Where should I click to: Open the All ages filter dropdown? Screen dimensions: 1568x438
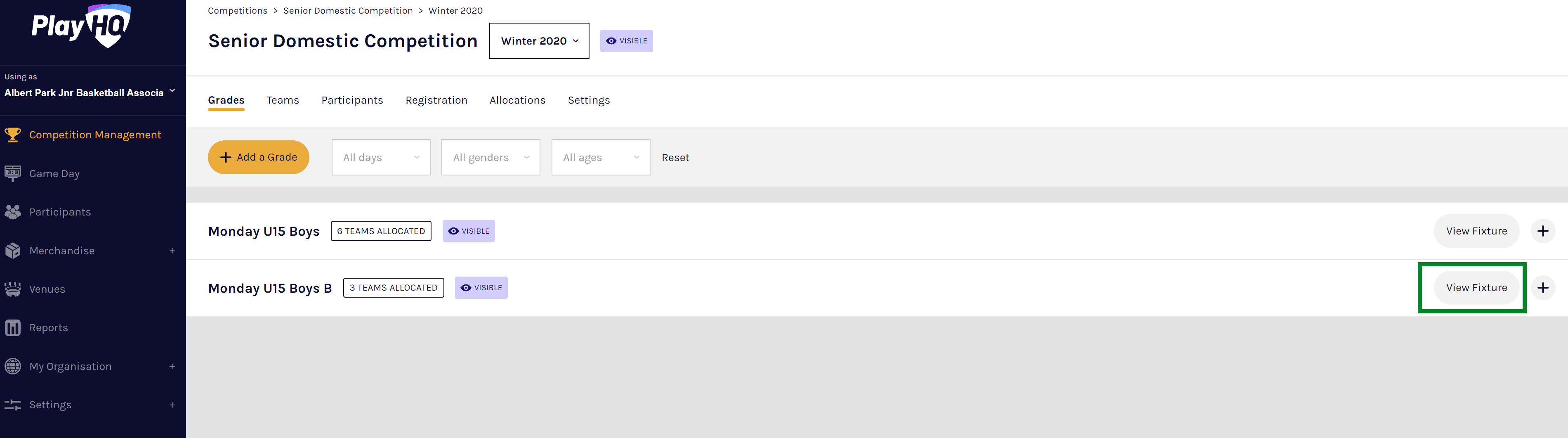pos(601,157)
